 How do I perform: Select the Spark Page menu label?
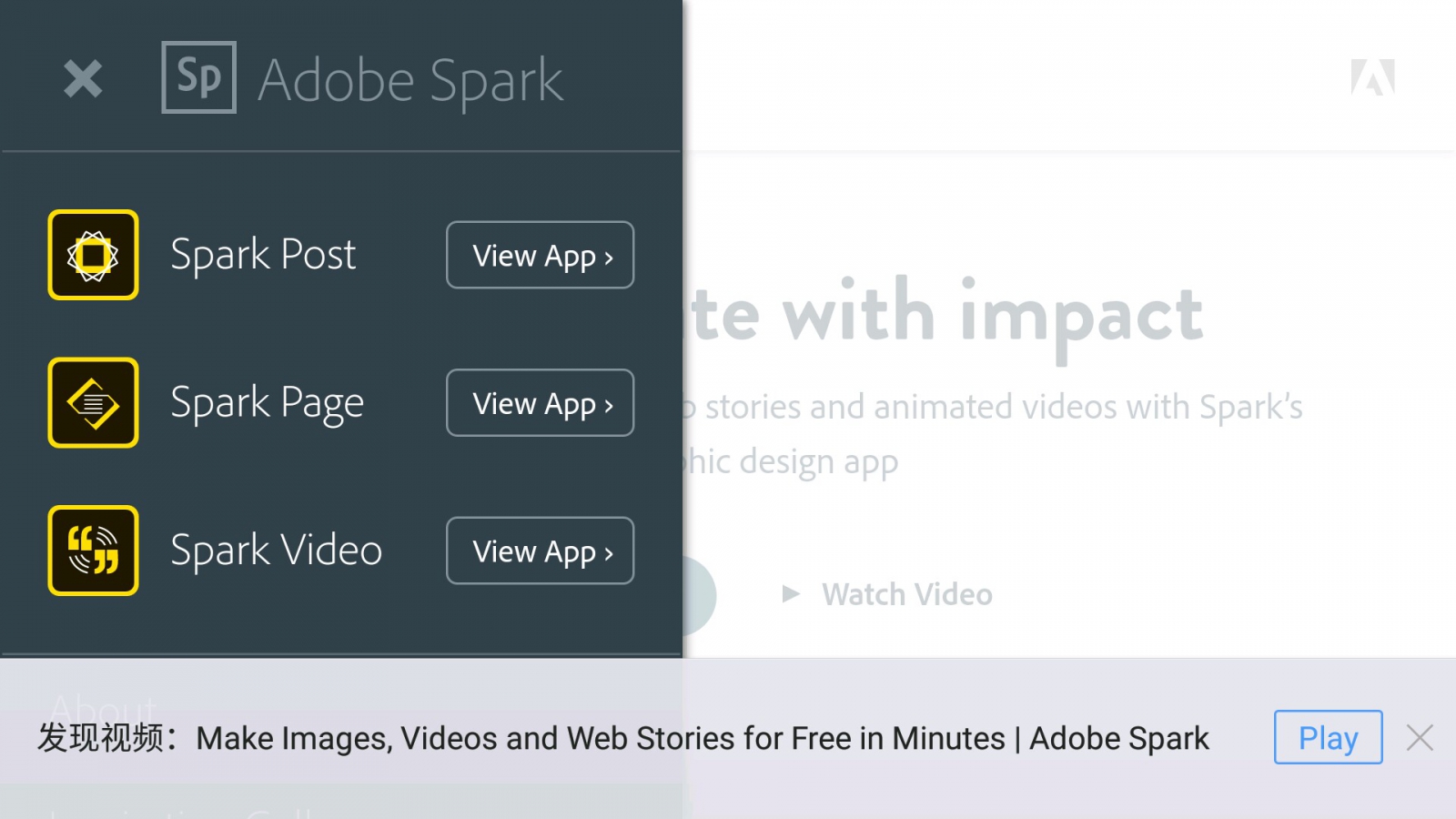[x=267, y=403]
